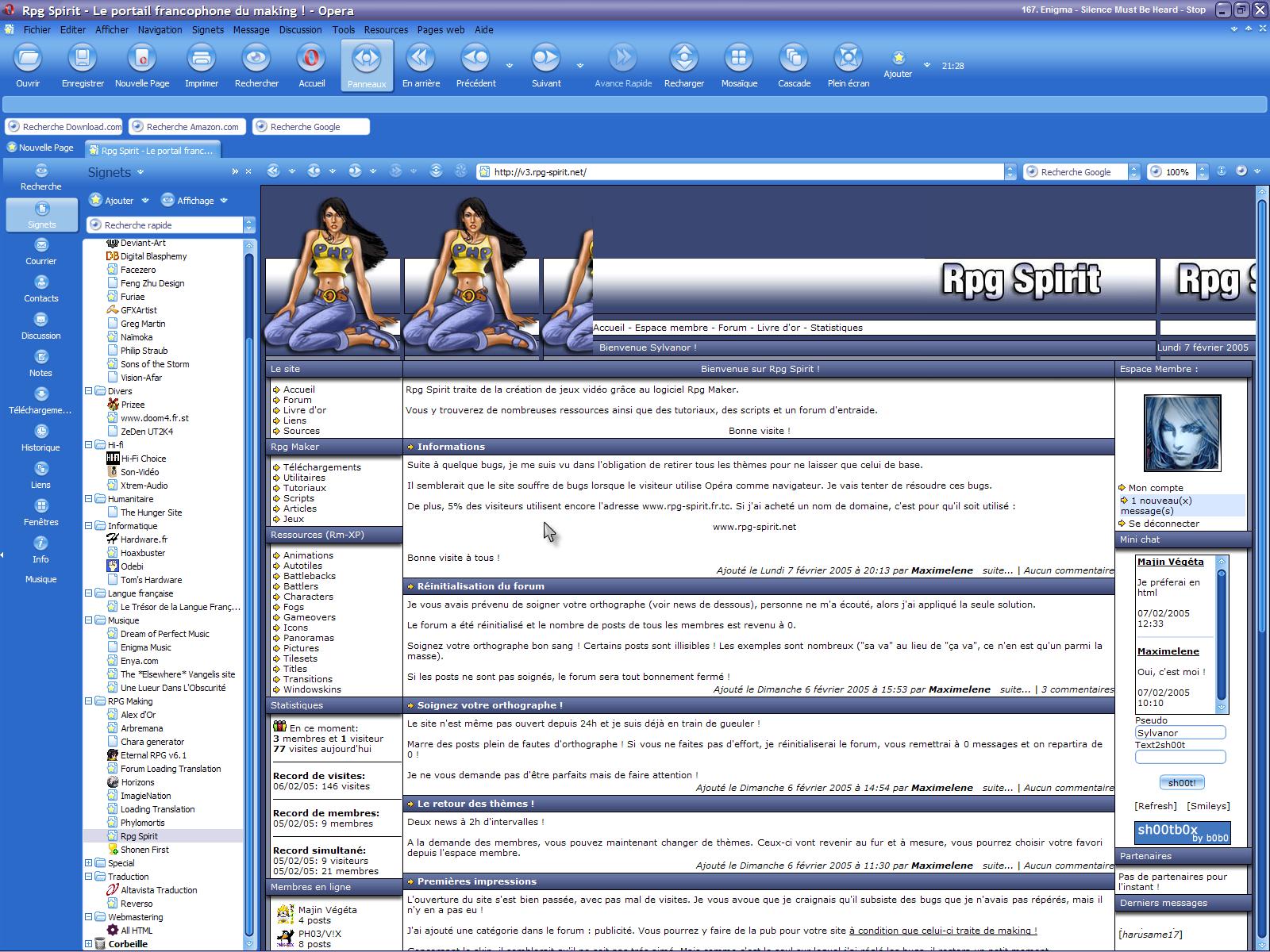Open the Info panel
This screenshot has width=1270, height=952.
click(41, 551)
